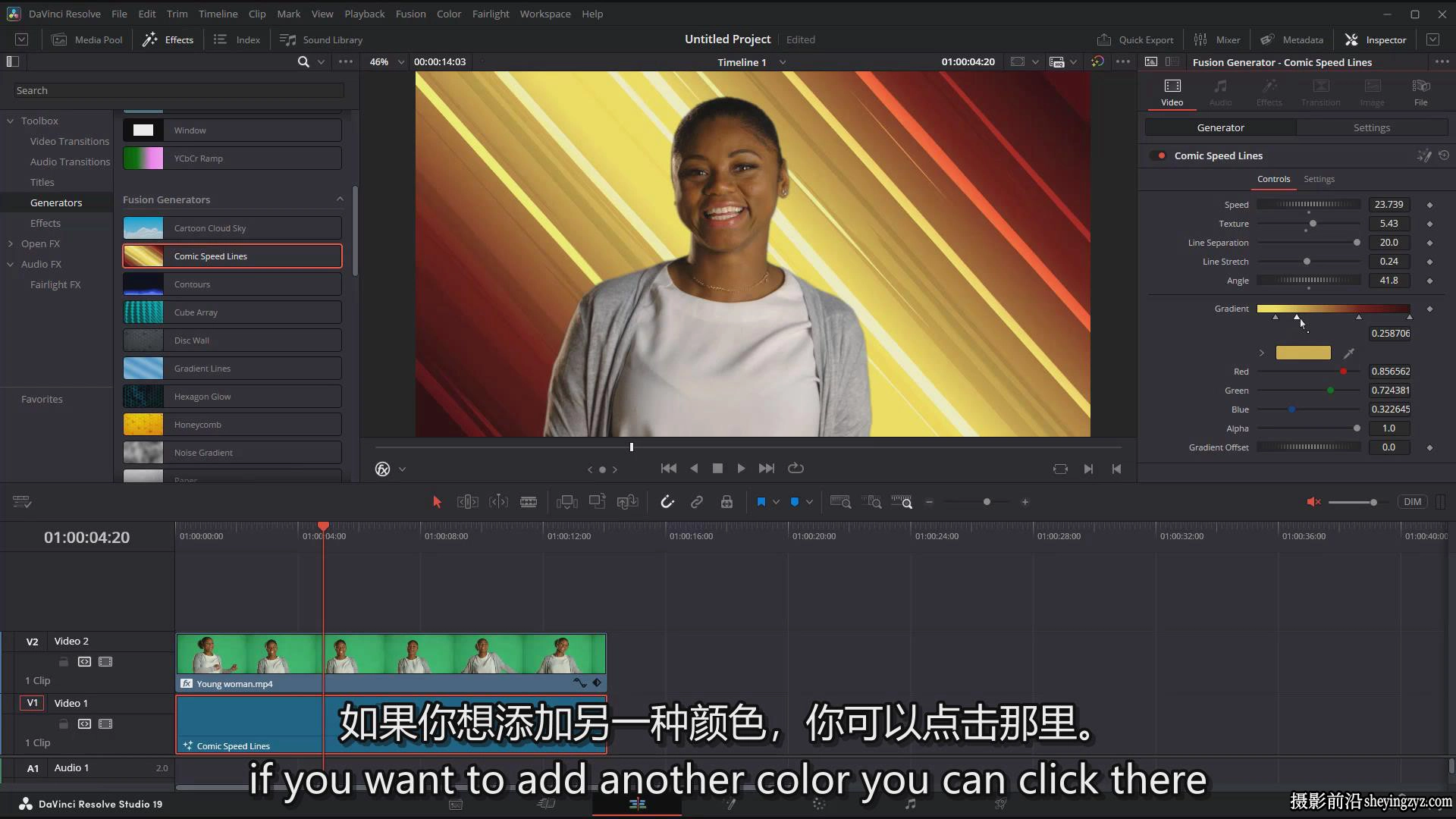1456x819 pixels.
Task: Click the blue Flag icon
Action: click(761, 502)
